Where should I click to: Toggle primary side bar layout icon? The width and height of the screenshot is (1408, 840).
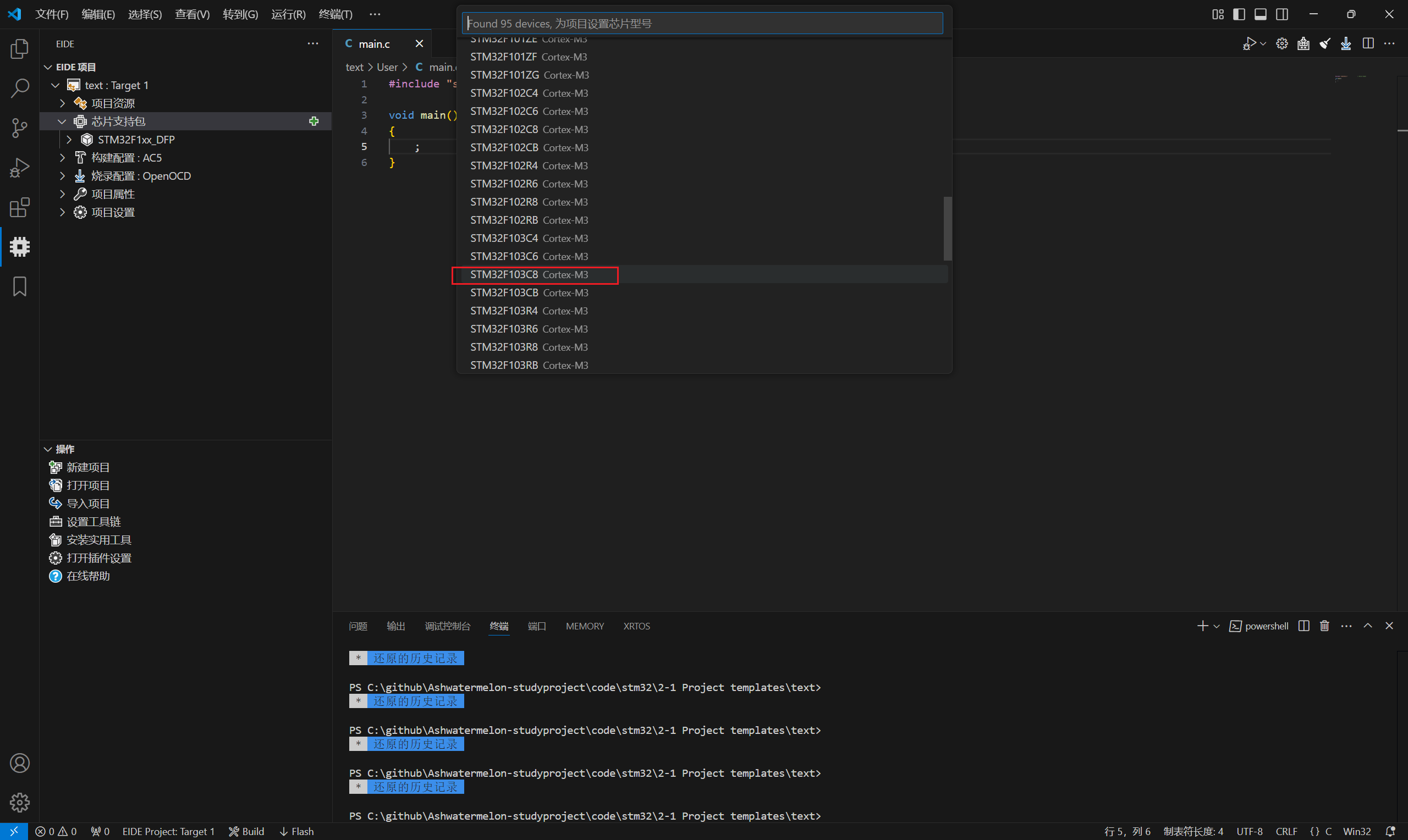pos(1239,14)
